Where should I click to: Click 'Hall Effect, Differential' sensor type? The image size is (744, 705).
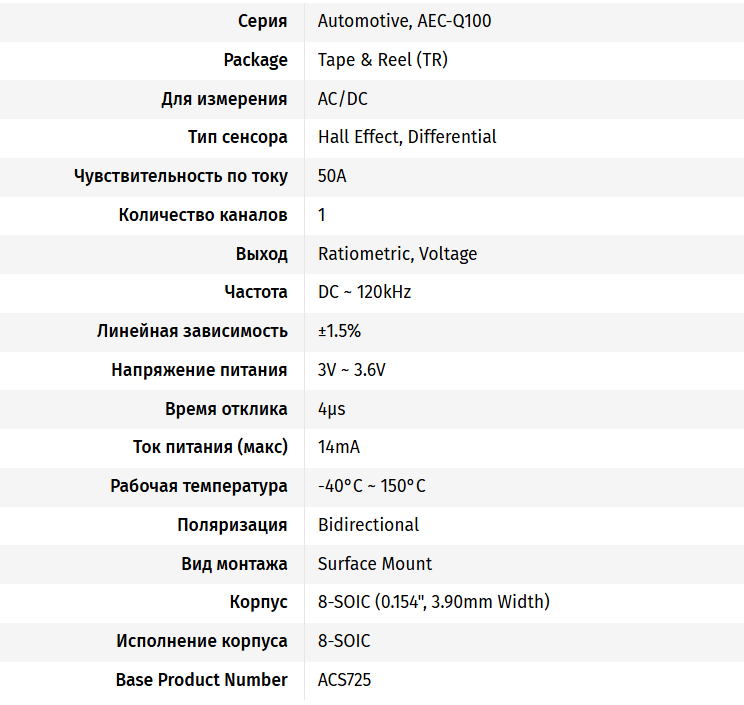[x=407, y=137]
